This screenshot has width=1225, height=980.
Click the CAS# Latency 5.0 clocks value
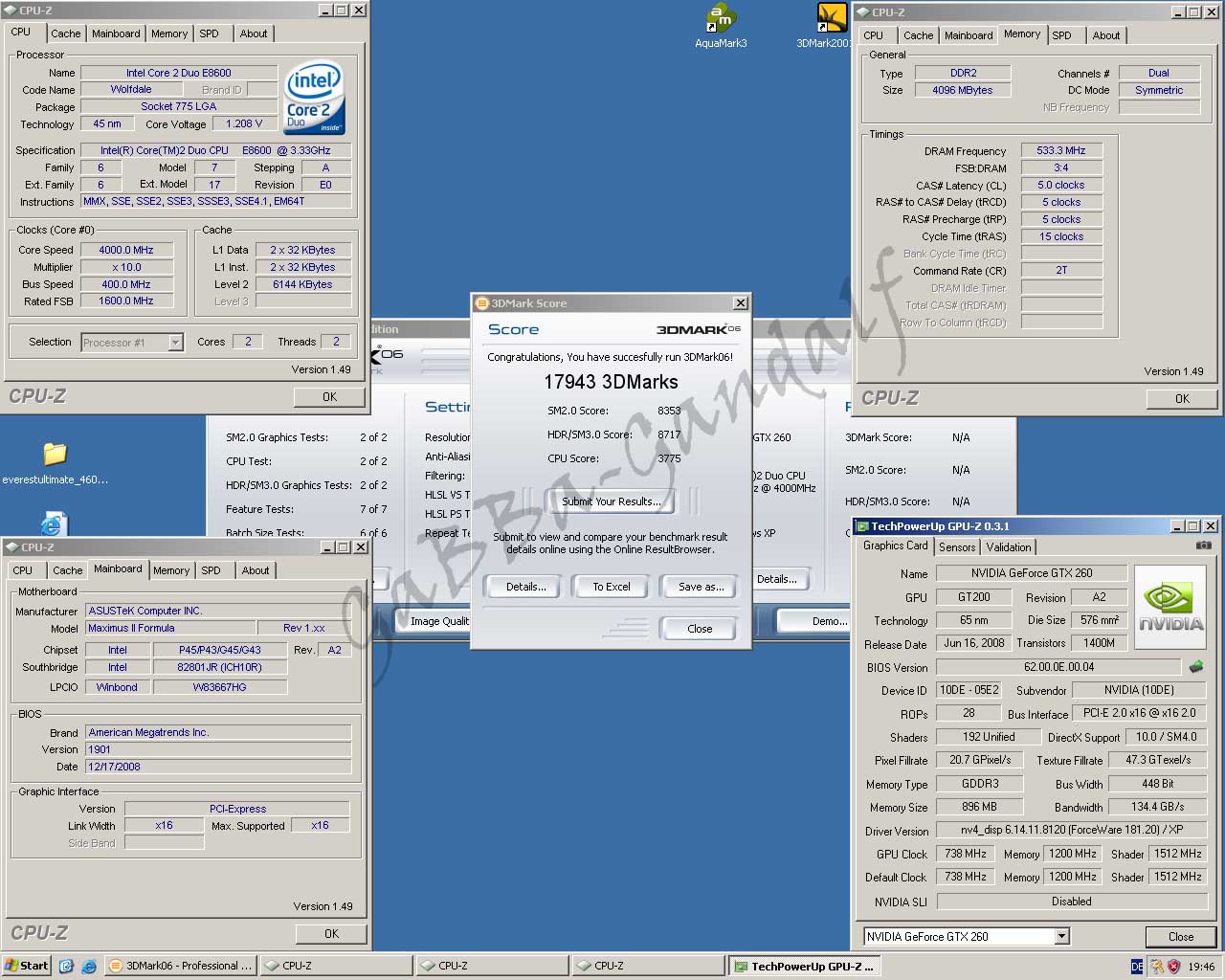tap(1061, 185)
